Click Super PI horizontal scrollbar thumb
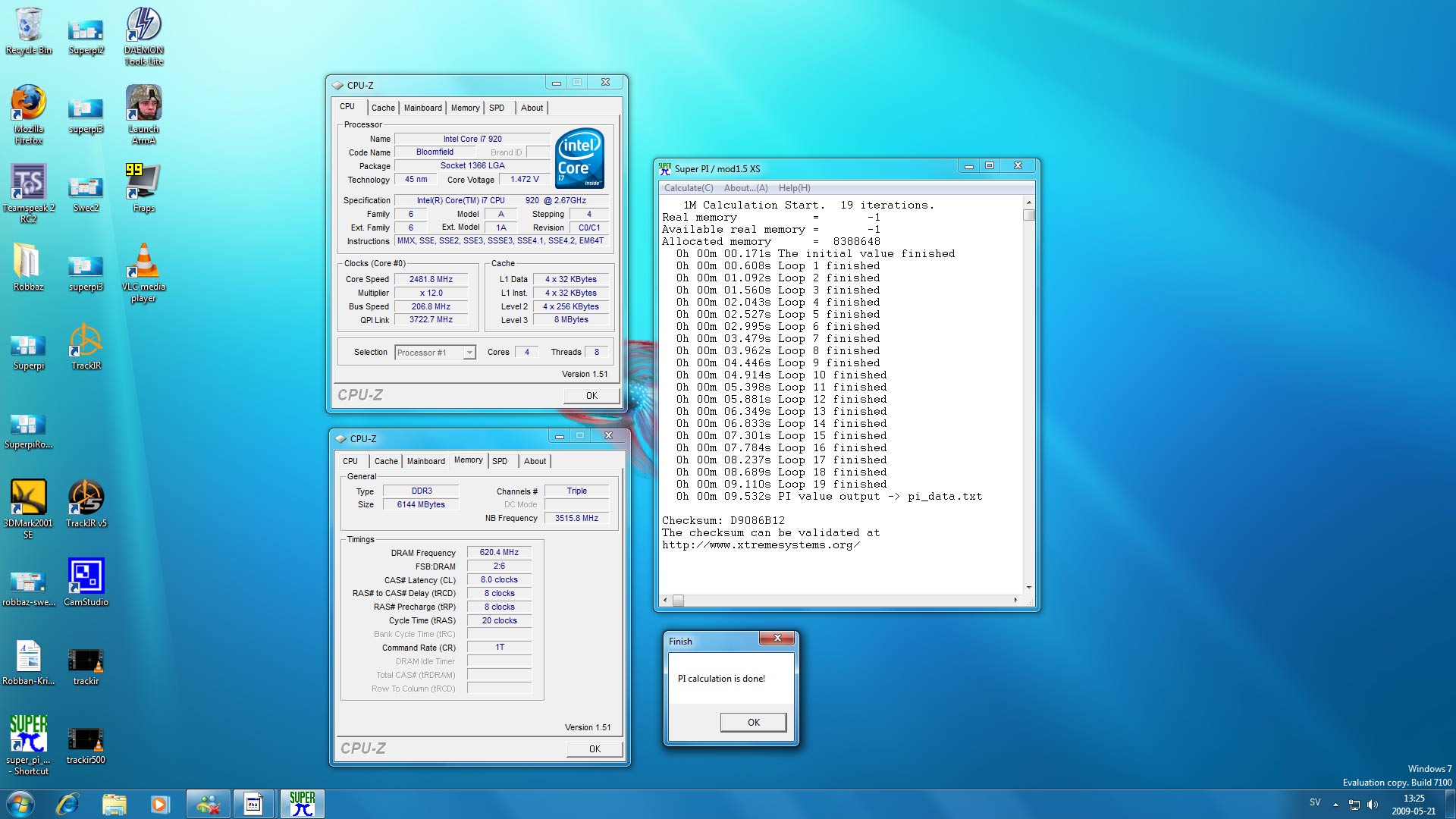Screen dimensions: 1456x819 click(678, 601)
